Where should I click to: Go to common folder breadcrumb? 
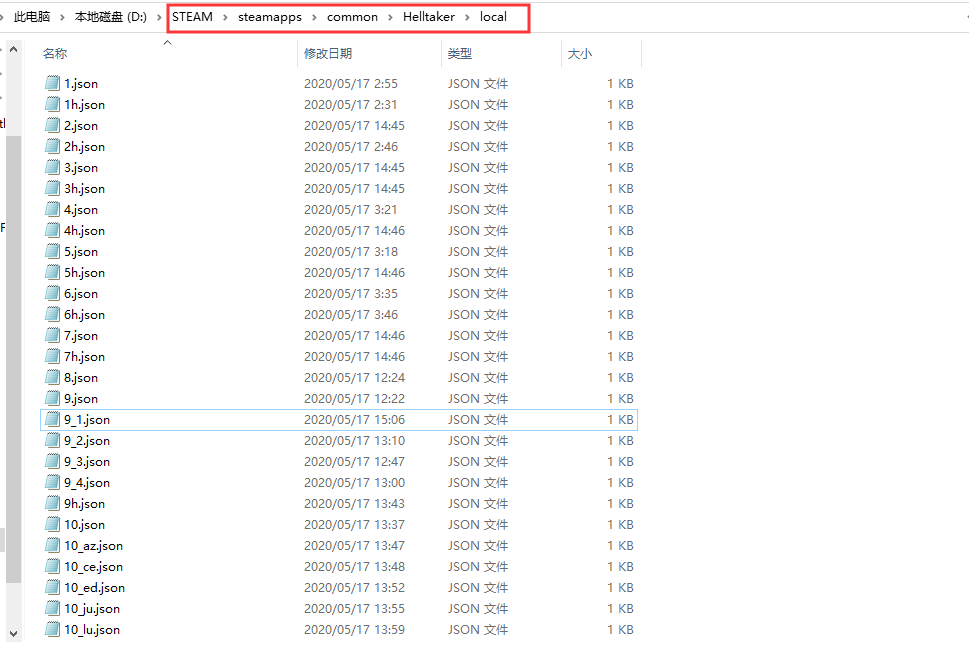pos(352,17)
